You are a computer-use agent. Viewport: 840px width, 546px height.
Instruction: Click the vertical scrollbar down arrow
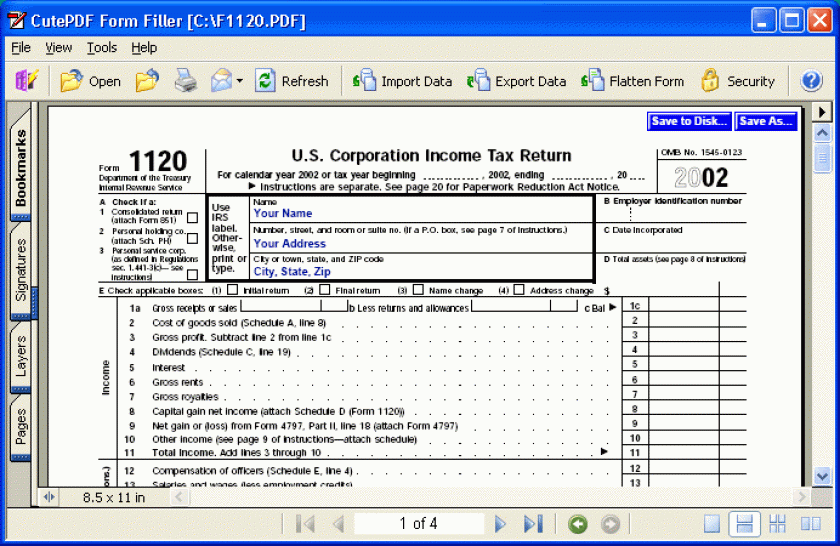(x=822, y=475)
